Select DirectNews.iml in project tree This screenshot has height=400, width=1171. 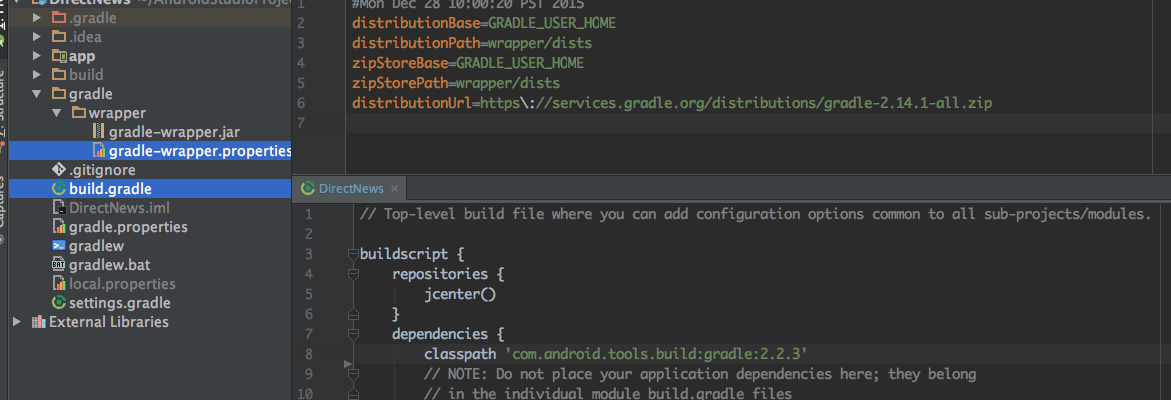(x=119, y=207)
